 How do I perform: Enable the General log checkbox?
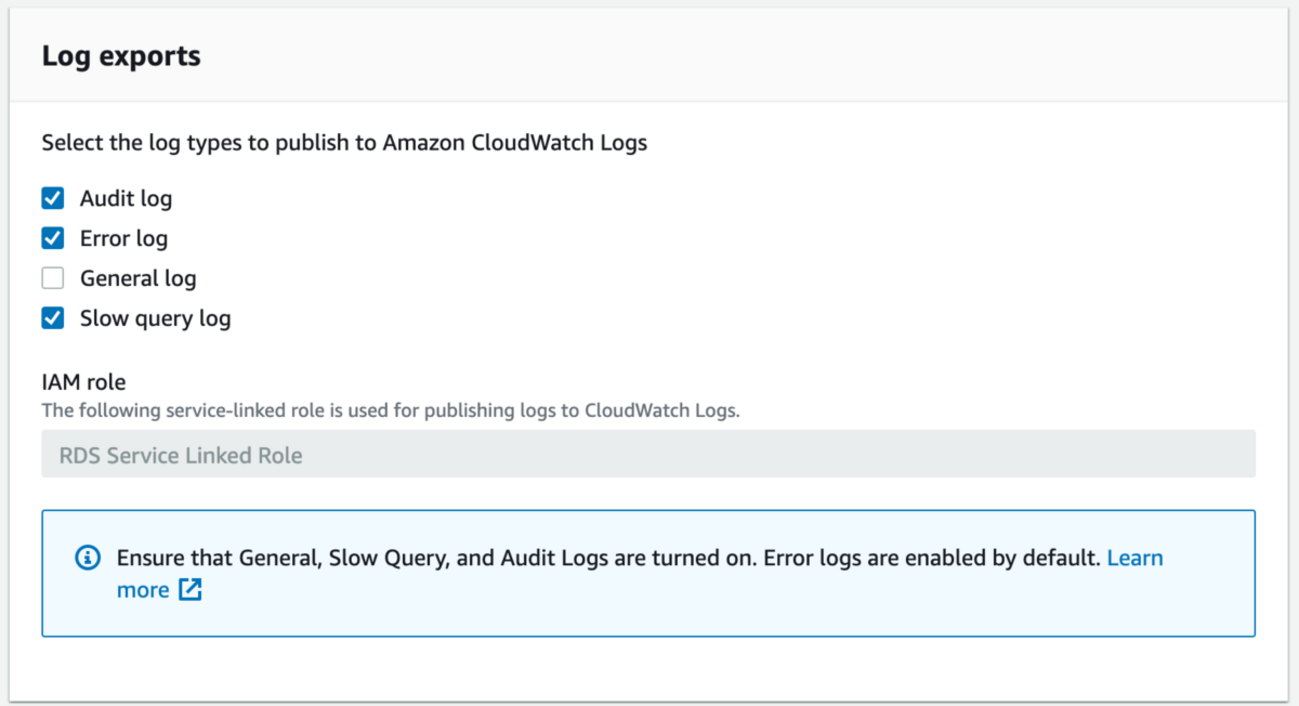(53, 278)
